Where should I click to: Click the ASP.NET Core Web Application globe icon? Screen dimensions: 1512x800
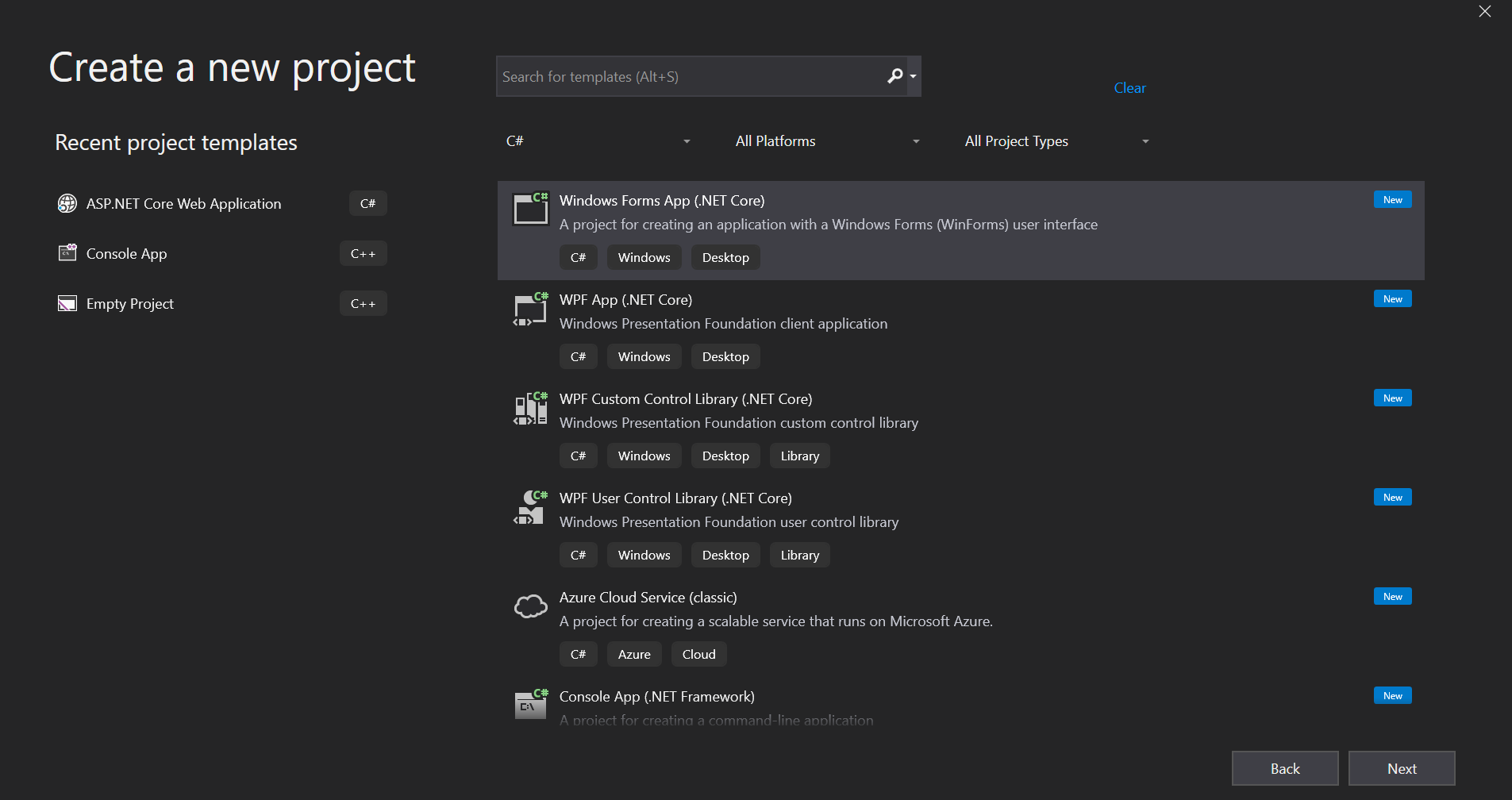[x=67, y=204]
